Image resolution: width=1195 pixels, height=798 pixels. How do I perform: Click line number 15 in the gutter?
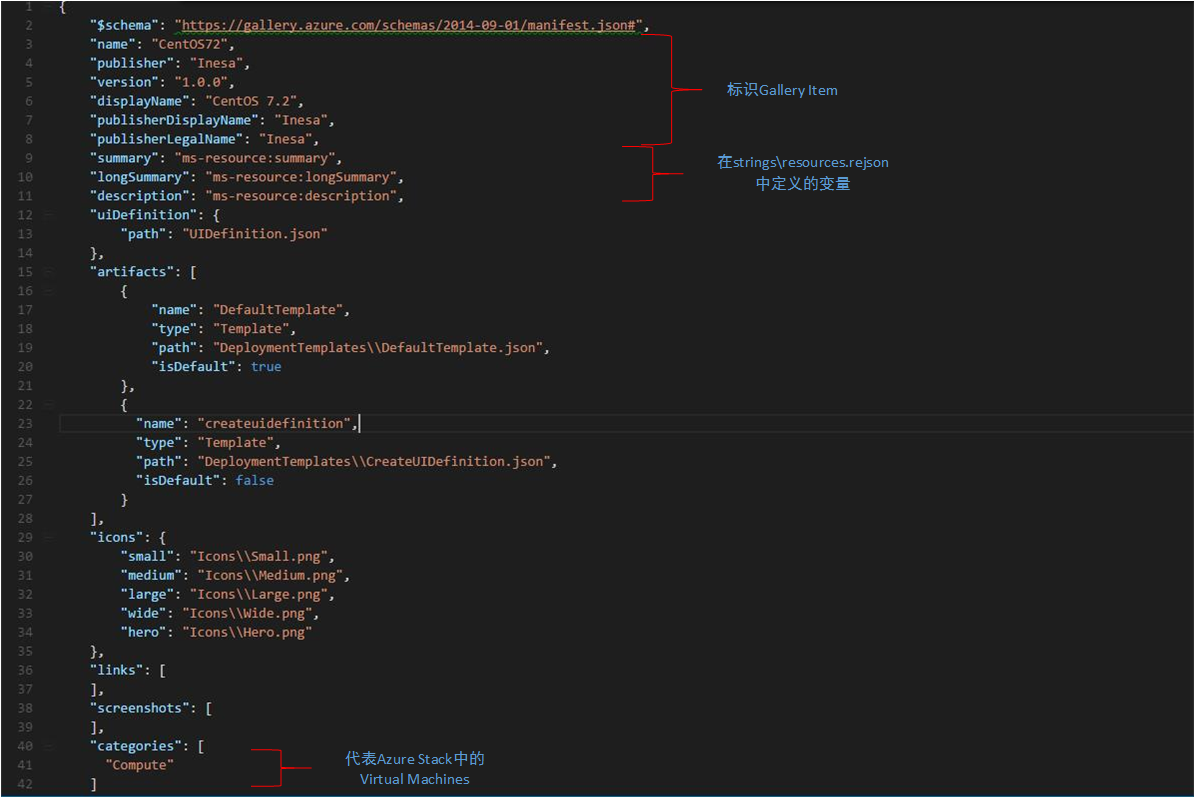click(25, 272)
